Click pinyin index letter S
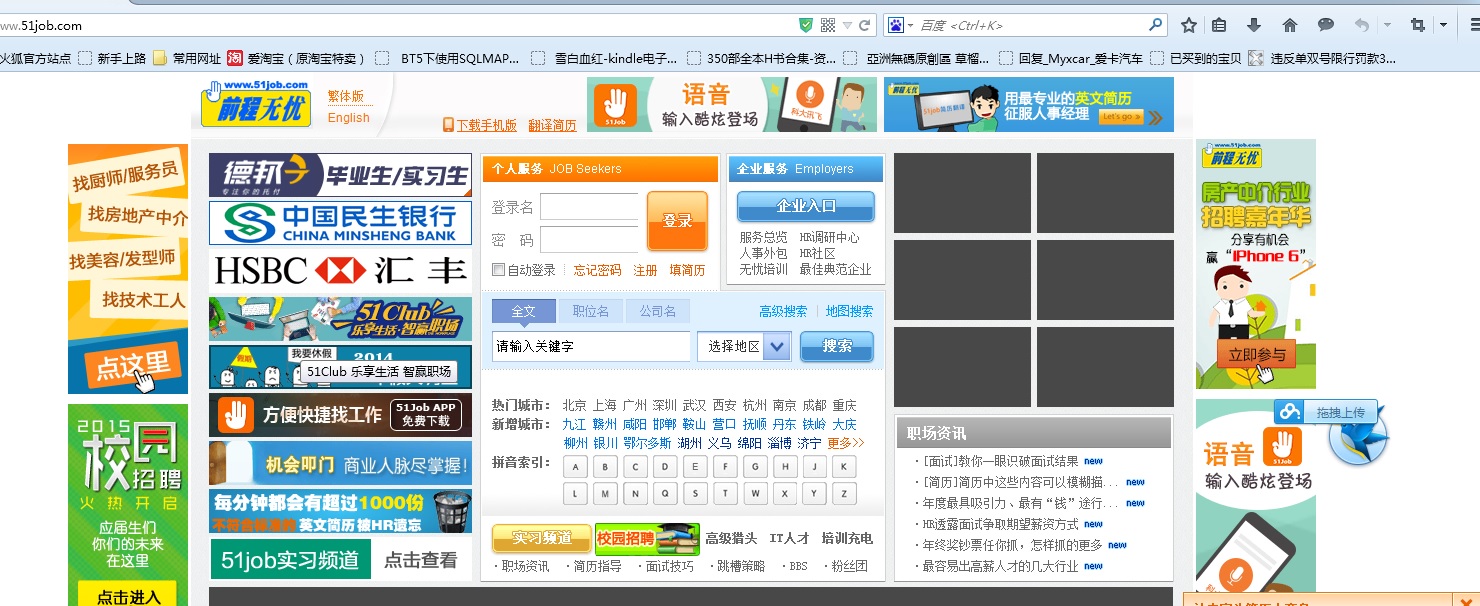Screen dimensions: 1480x606 (695, 493)
